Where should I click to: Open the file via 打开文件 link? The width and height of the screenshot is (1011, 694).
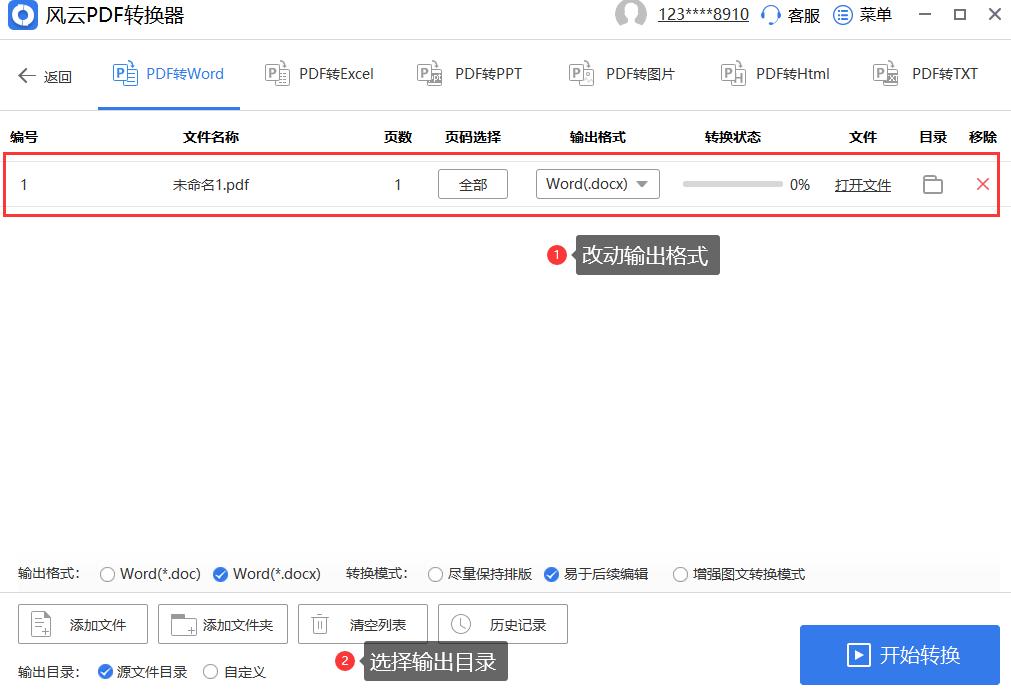click(862, 184)
